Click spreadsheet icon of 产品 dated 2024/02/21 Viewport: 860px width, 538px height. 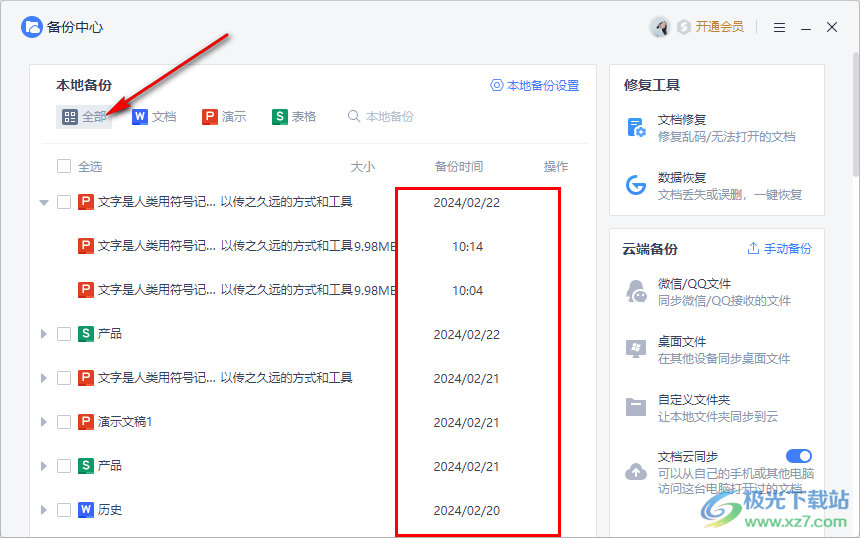86,466
